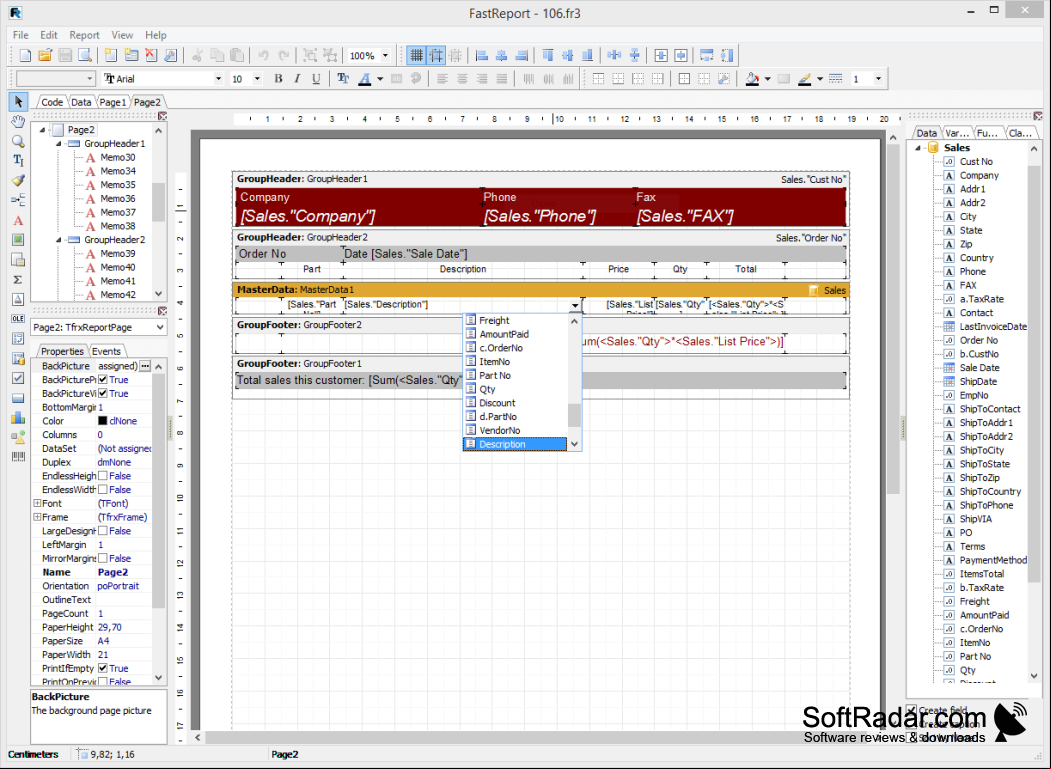Collapse the GroupHeader2 tree node
This screenshot has width=1051, height=769.
point(58,239)
